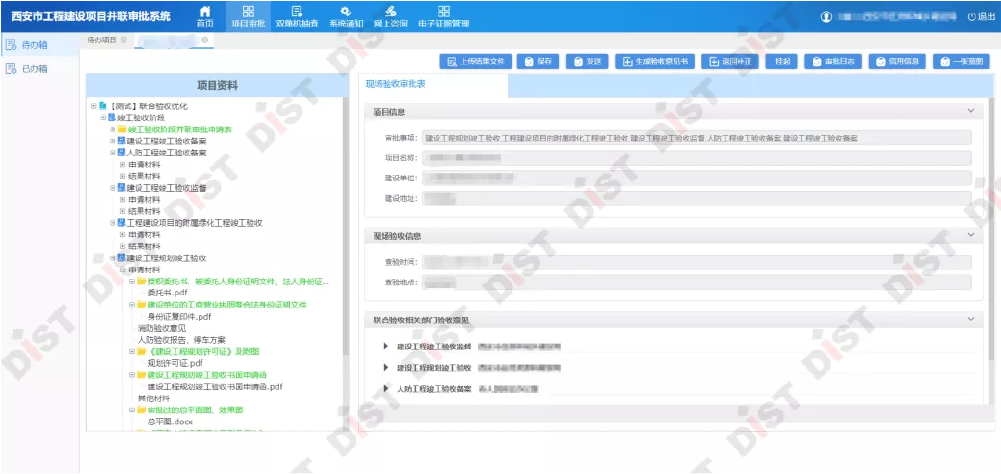Open 系统通知 notifications icon
Viewport: 1001px width, 474px height.
[x=345, y=15]
